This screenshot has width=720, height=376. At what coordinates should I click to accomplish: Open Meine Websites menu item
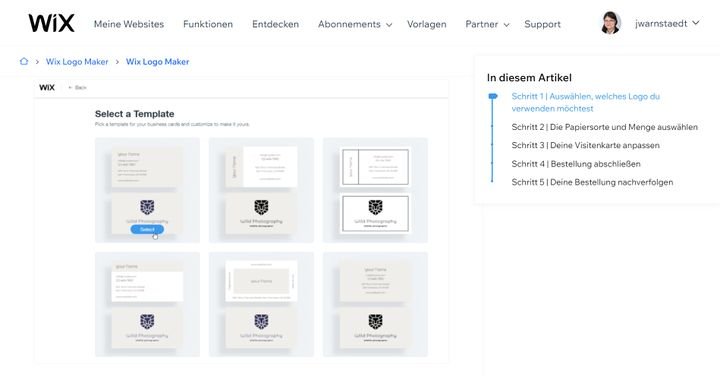[129, 24]
